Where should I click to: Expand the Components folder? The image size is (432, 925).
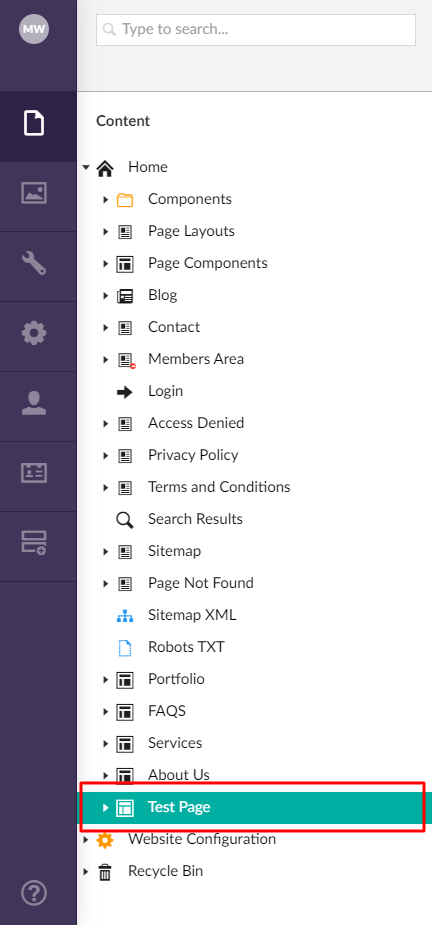(106, 199)
